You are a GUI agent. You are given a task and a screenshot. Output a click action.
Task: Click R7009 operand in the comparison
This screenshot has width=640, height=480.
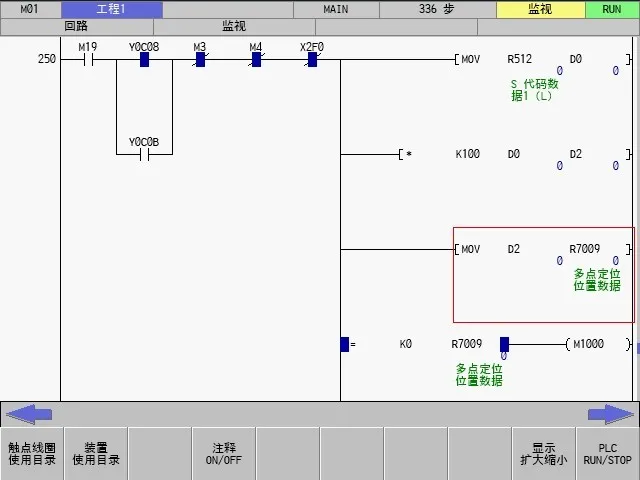tap(467, 344)
